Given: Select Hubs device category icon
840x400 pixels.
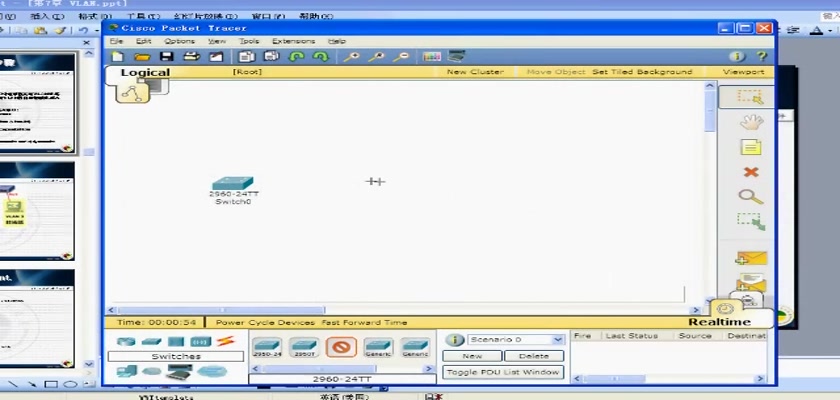Looking at the screenshot, I should tap(176, 341).
